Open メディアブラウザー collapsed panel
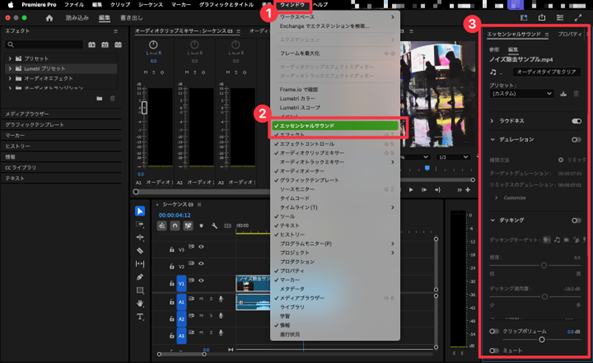 tap(27, 114)
